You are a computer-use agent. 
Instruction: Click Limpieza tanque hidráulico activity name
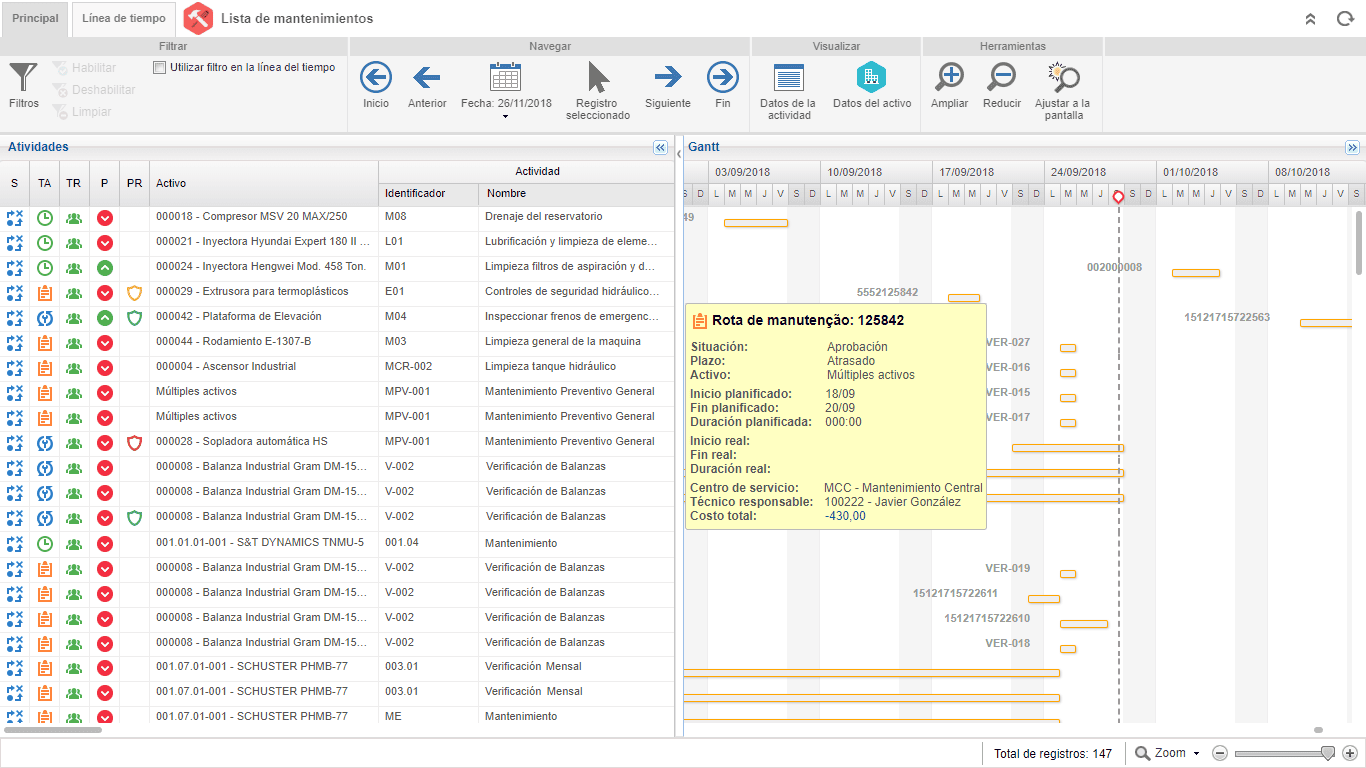[x=550, y=367]
